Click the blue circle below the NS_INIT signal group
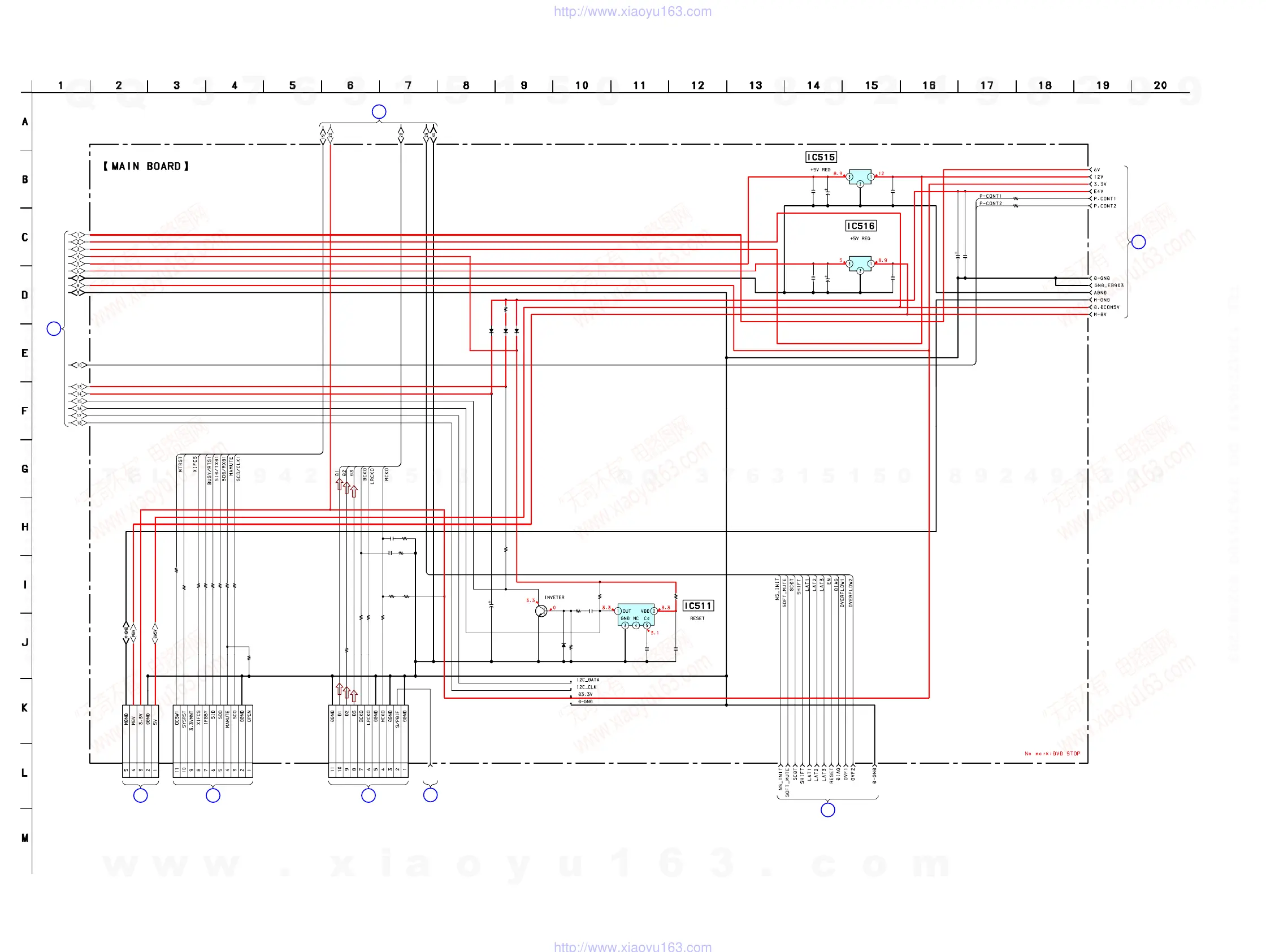The height and width of the screenshot is (952, 1266). [827, 810]
